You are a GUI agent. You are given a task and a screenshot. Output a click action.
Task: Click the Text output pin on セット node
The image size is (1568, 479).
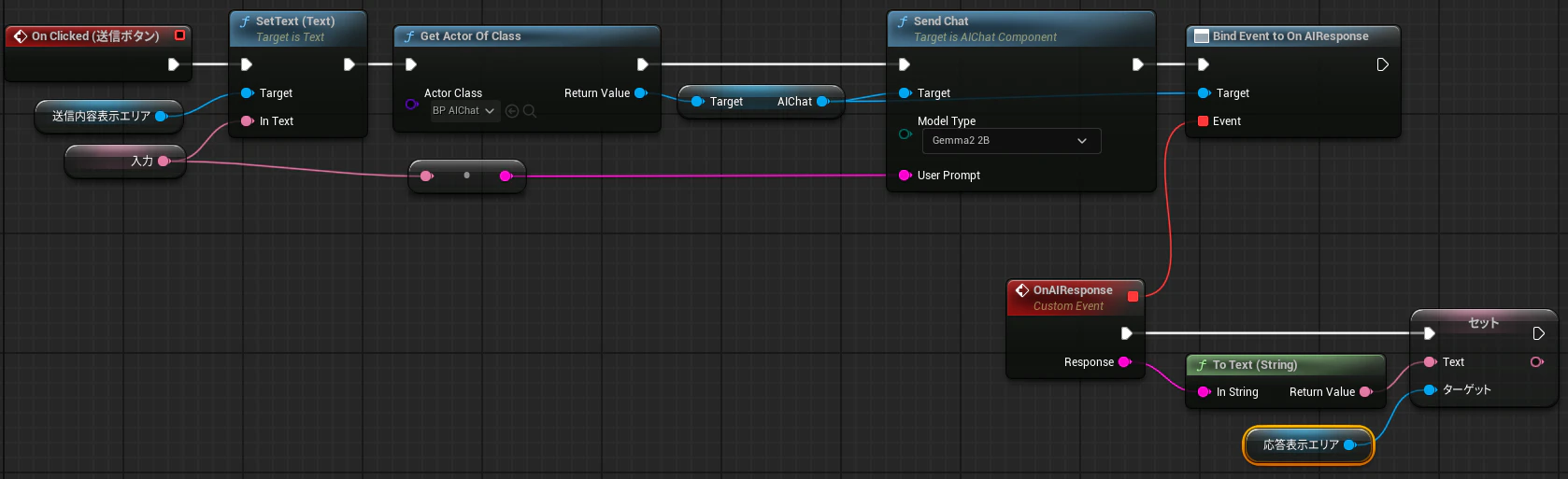[1537, 362]
